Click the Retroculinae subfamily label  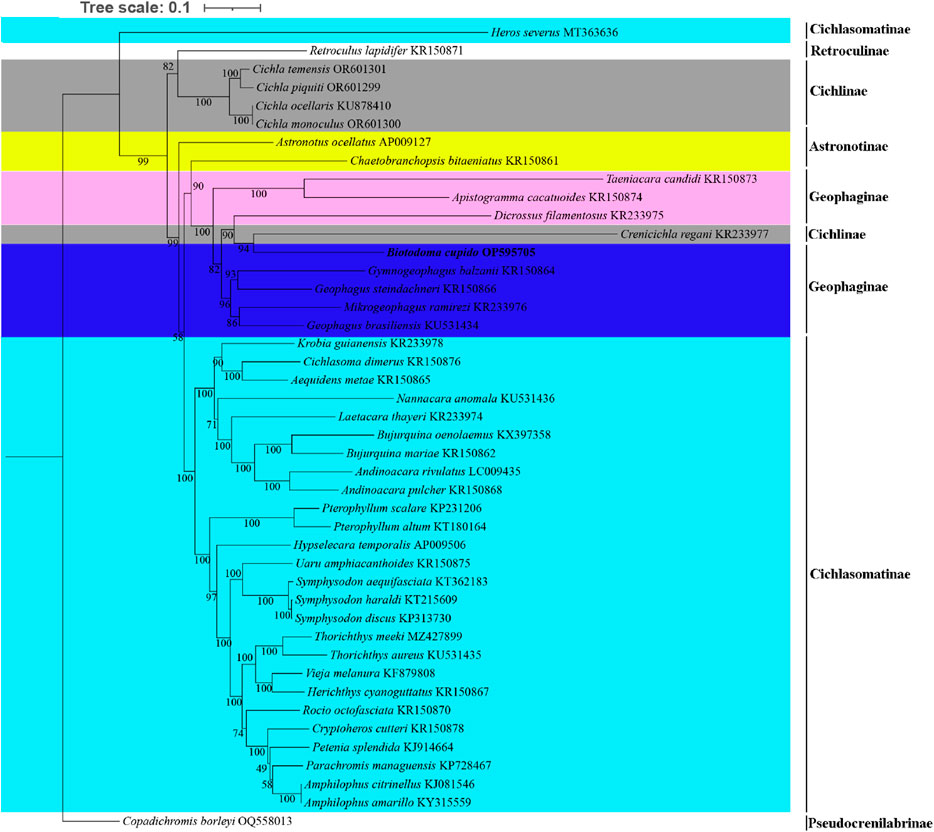point(849,51)
